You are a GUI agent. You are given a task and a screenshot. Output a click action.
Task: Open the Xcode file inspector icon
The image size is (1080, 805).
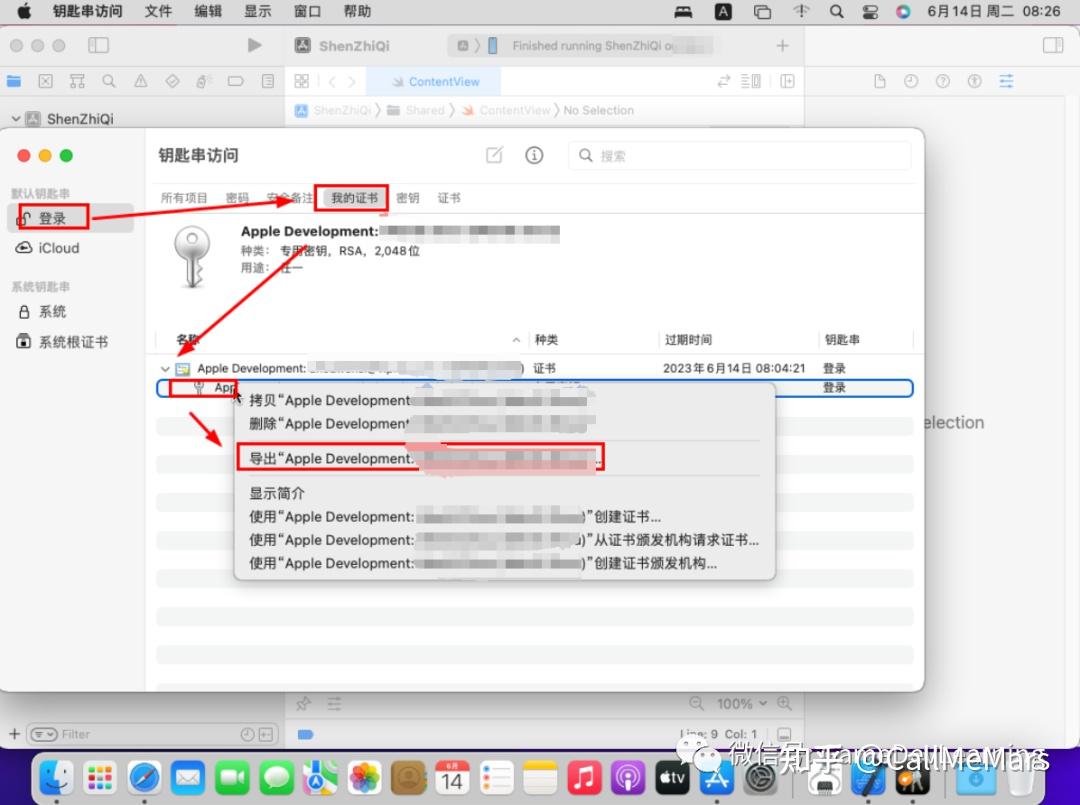click(x=880, y=81)
